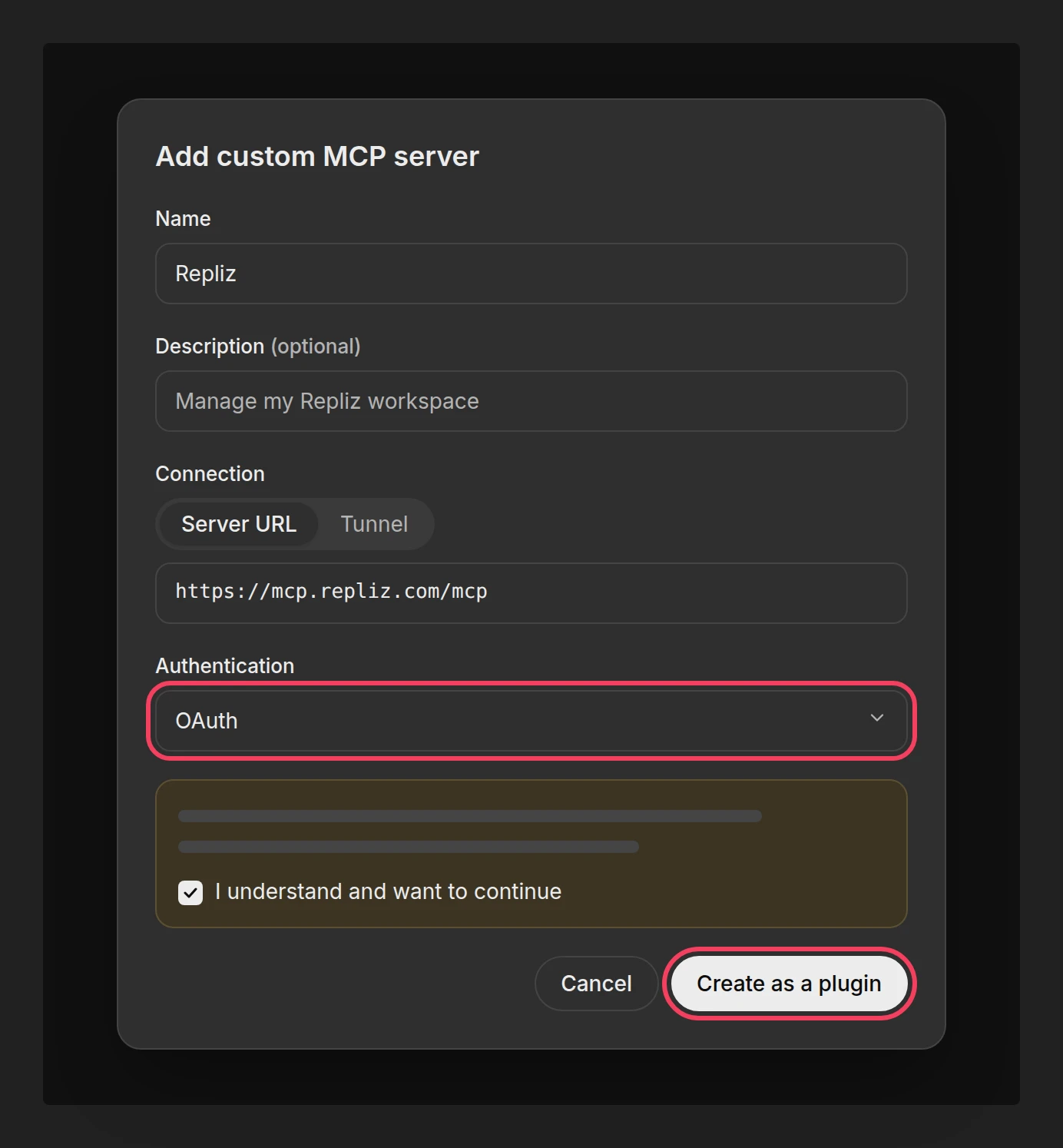Screen dimensions: 1063x1148
Task: Click the Name field containing Repliz
Action: tap(531, 274)
